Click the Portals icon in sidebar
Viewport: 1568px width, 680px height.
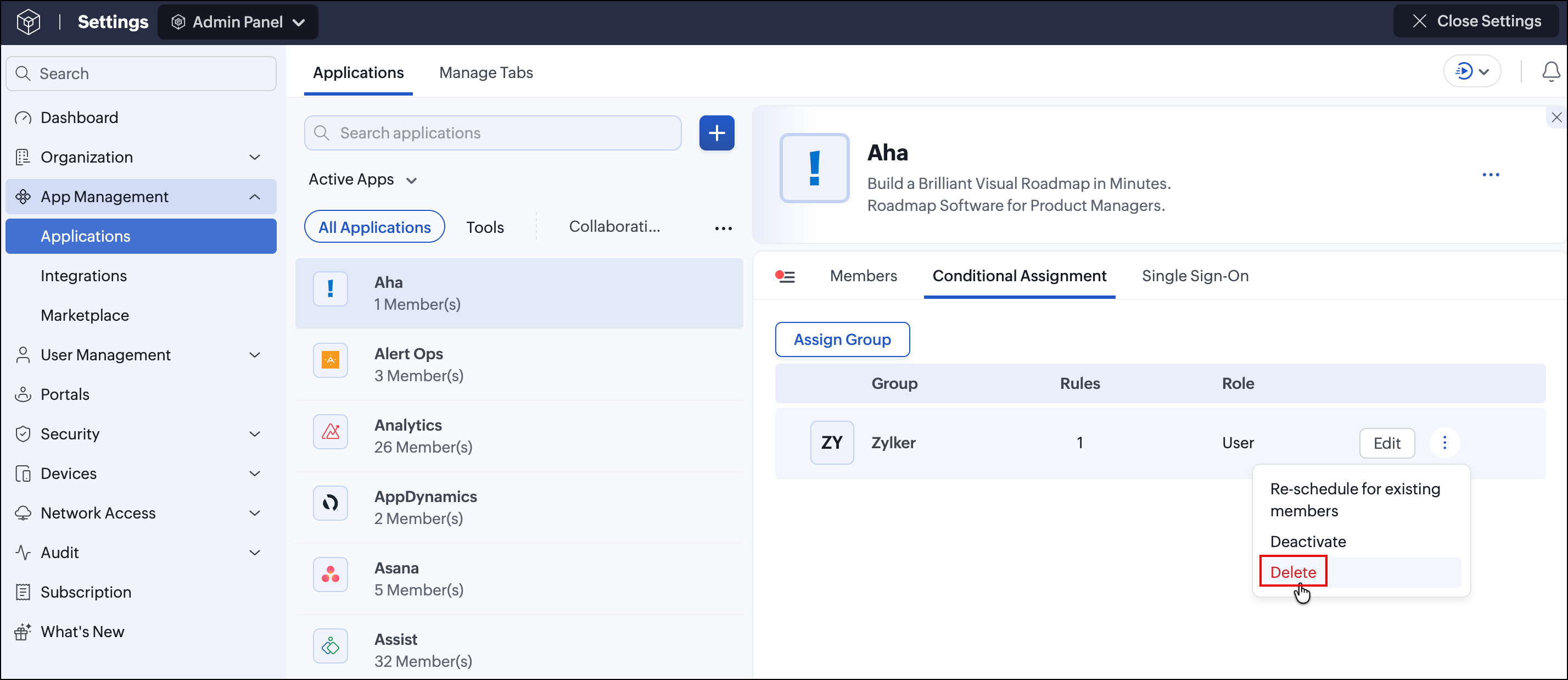pos(23,394)
